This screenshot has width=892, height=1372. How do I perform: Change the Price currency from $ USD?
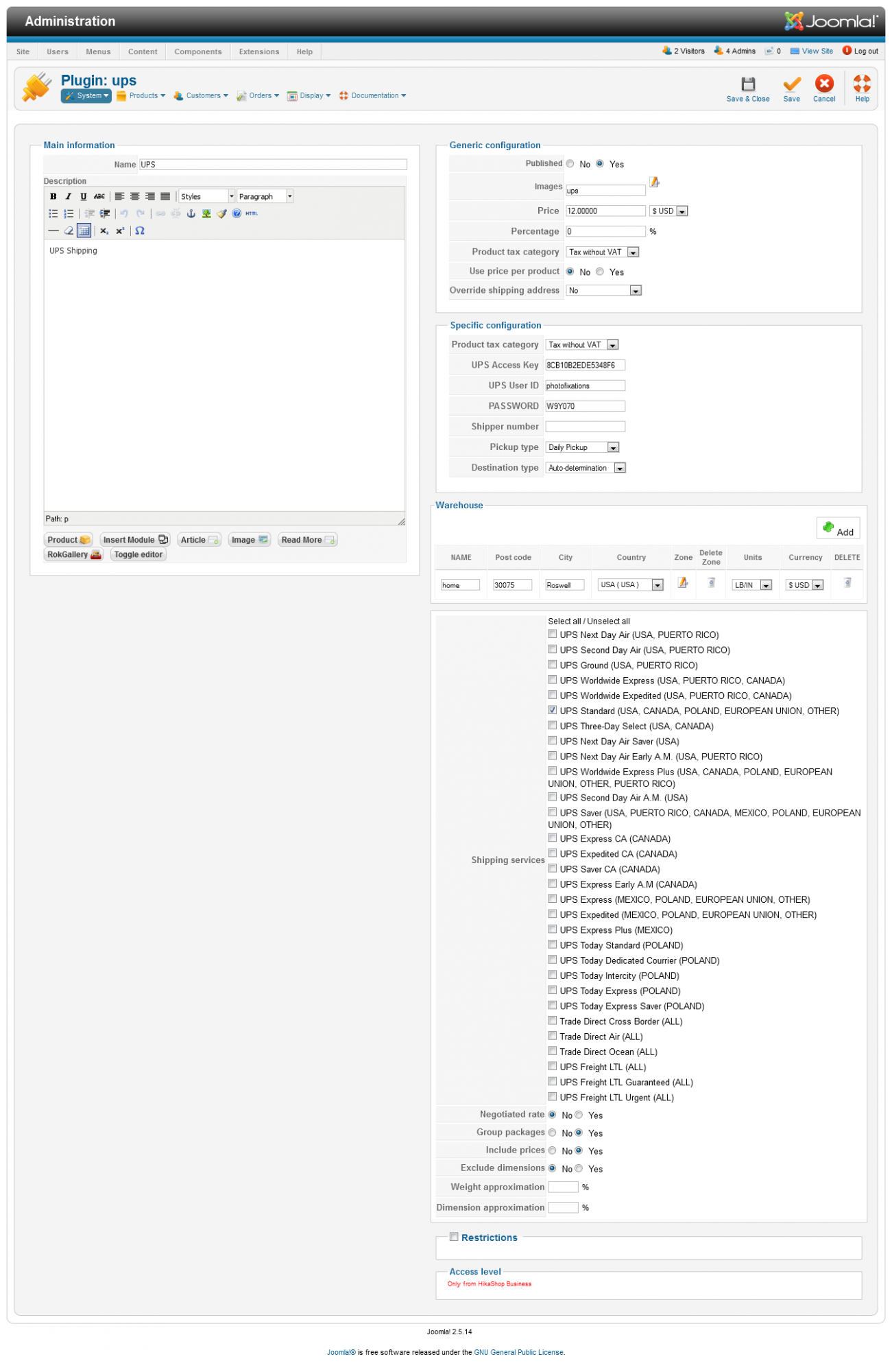tap(668, 211)
